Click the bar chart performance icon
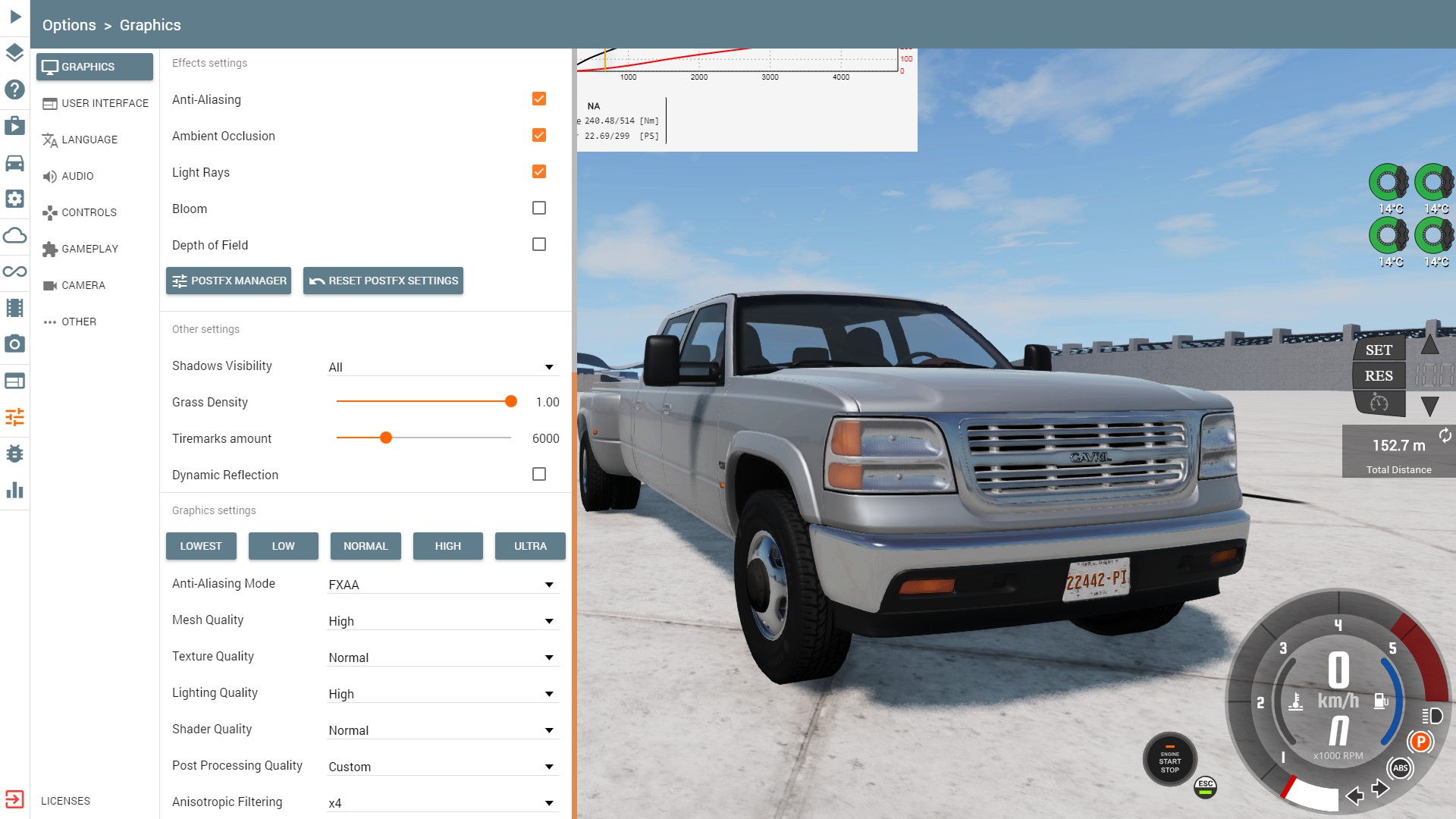This screenshot has height=819, width=1456. [14, 490]
